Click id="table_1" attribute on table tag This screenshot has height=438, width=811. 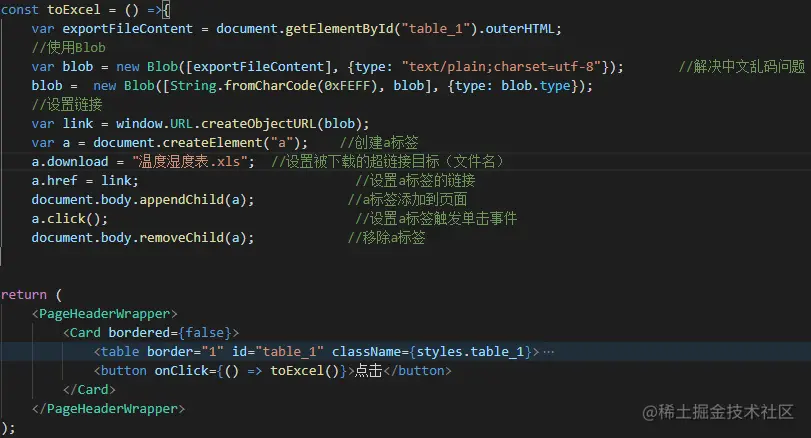click(278, 352)
